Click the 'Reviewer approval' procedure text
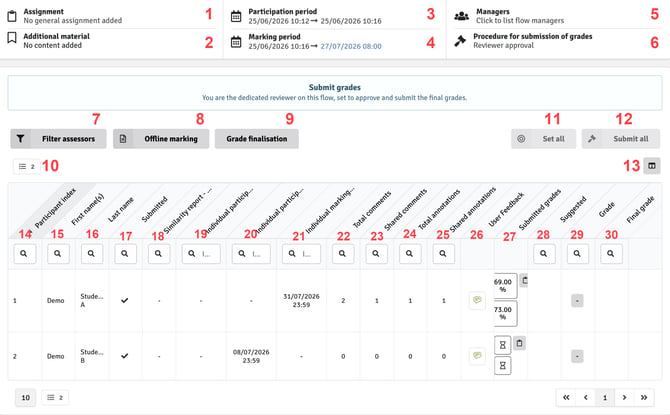The image size is (670, 415). [503, 45]
